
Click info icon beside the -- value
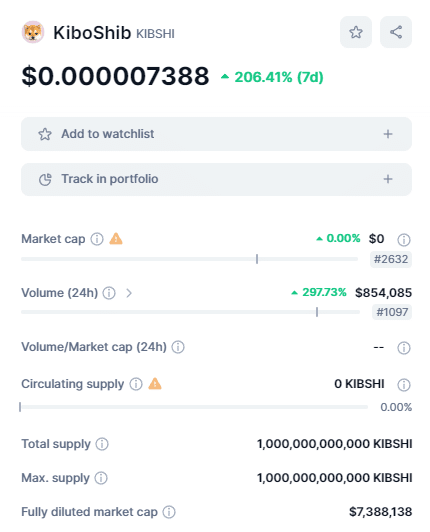(x=404, y=348)
